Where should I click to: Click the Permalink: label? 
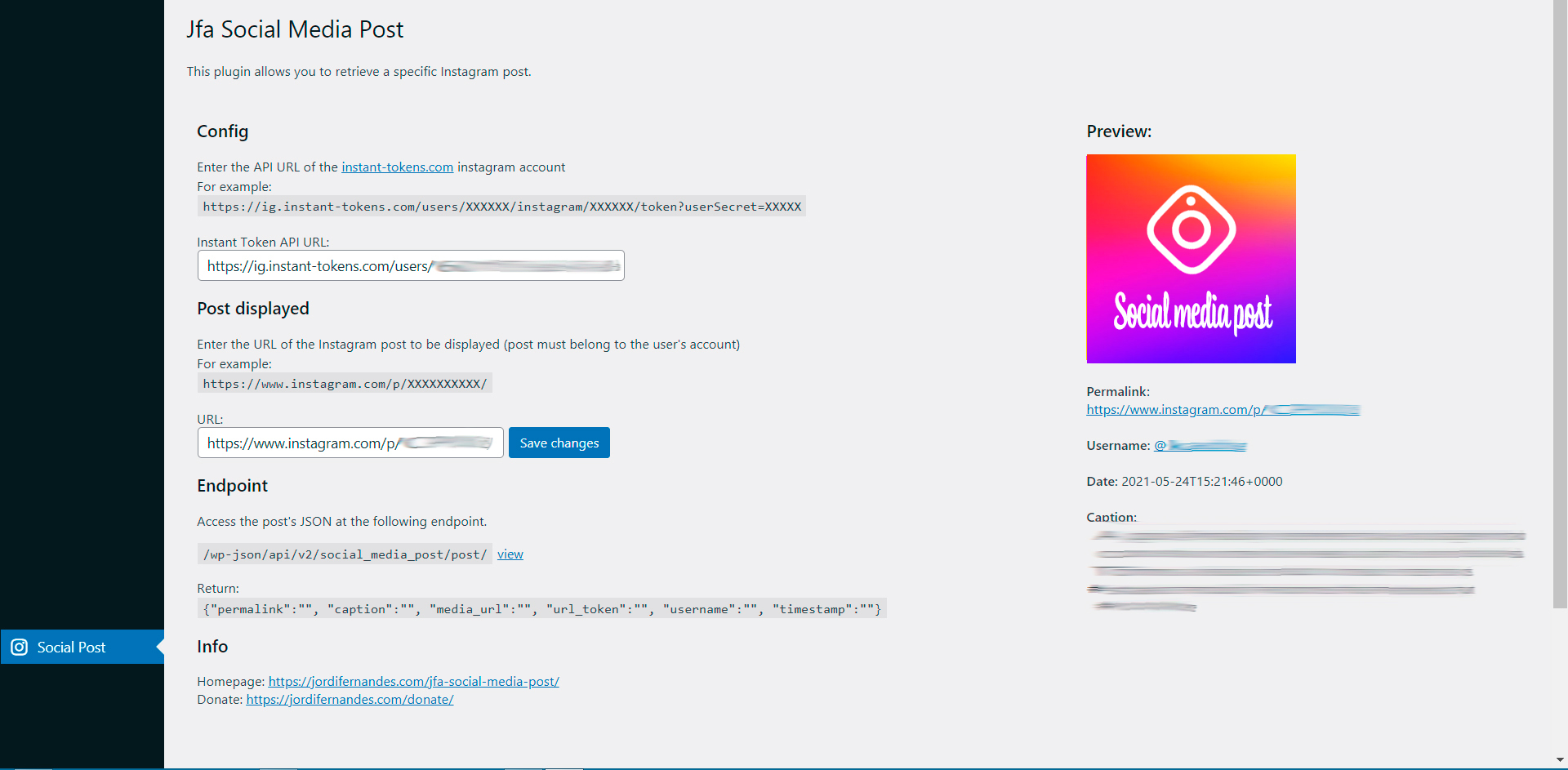(1118, 391)
